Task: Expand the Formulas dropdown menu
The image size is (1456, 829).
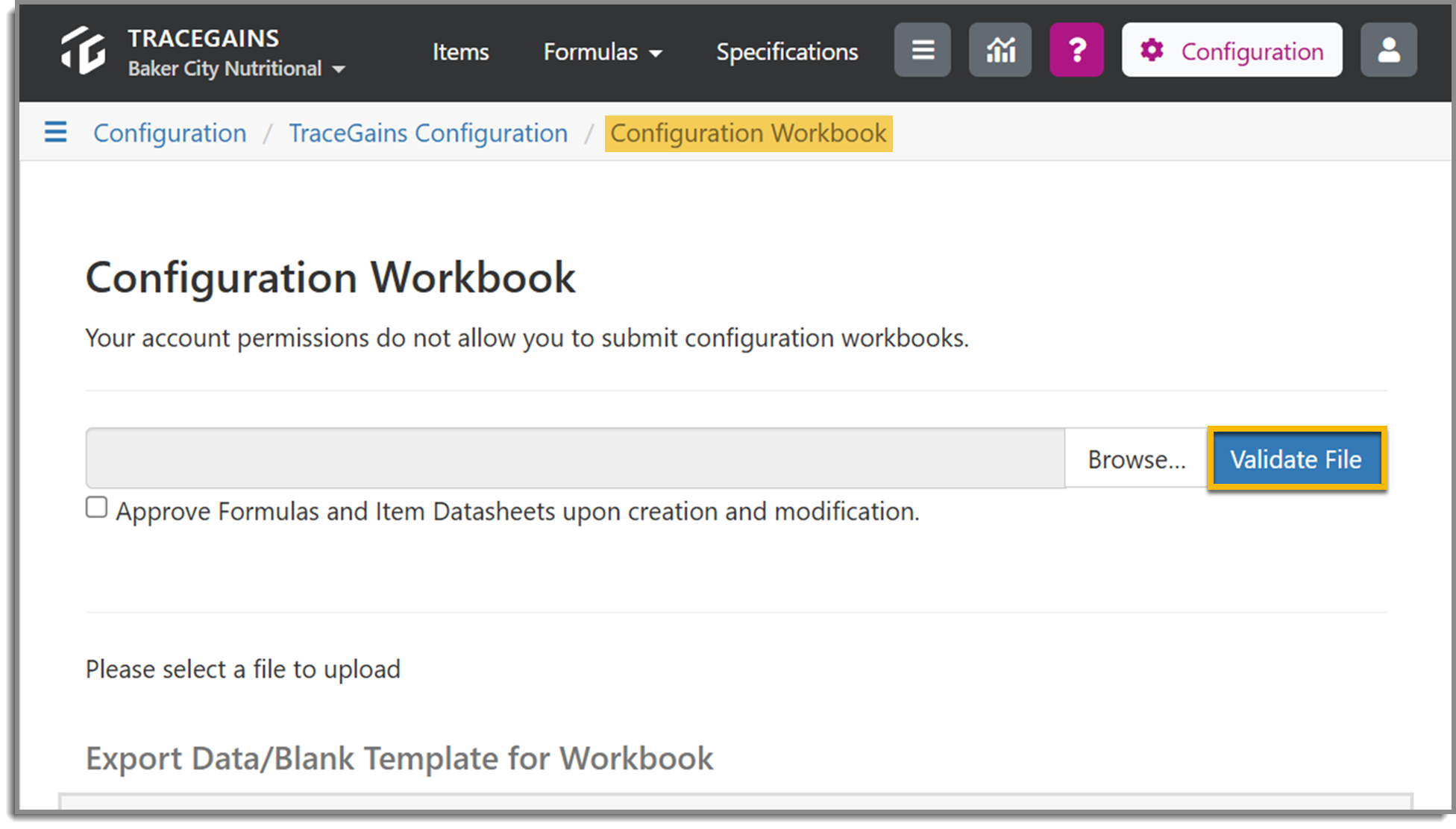Action: 603,51
